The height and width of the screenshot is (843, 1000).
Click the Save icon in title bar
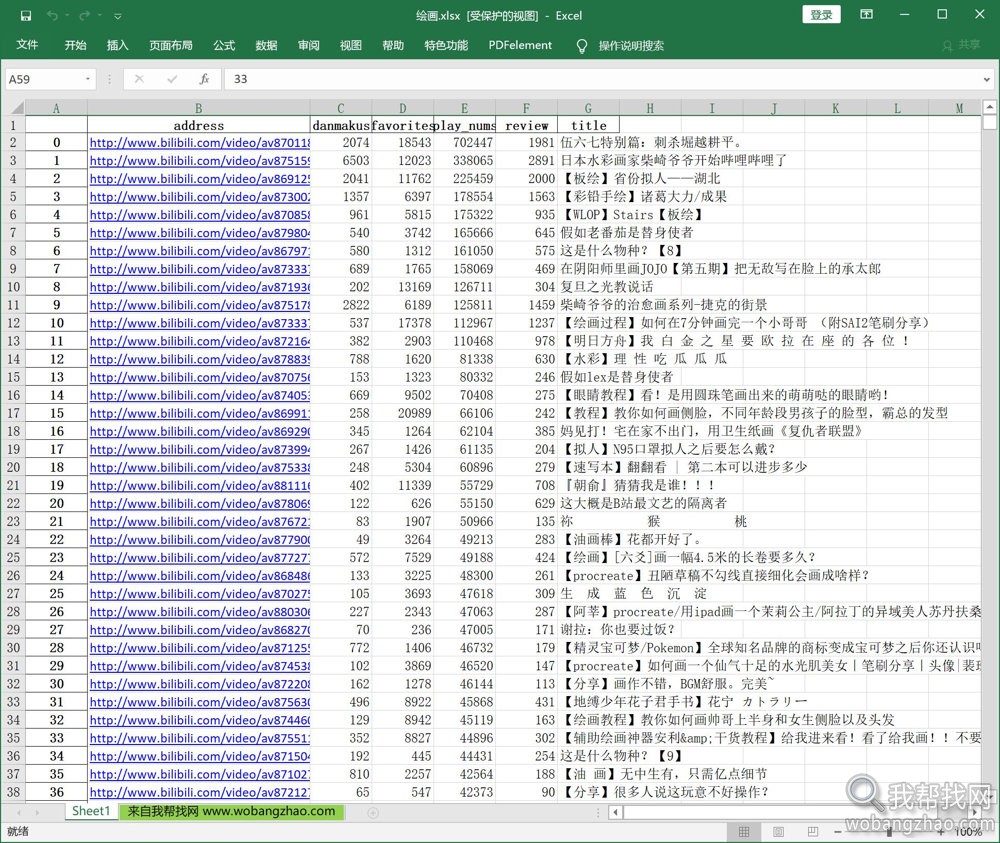point(26,15)
